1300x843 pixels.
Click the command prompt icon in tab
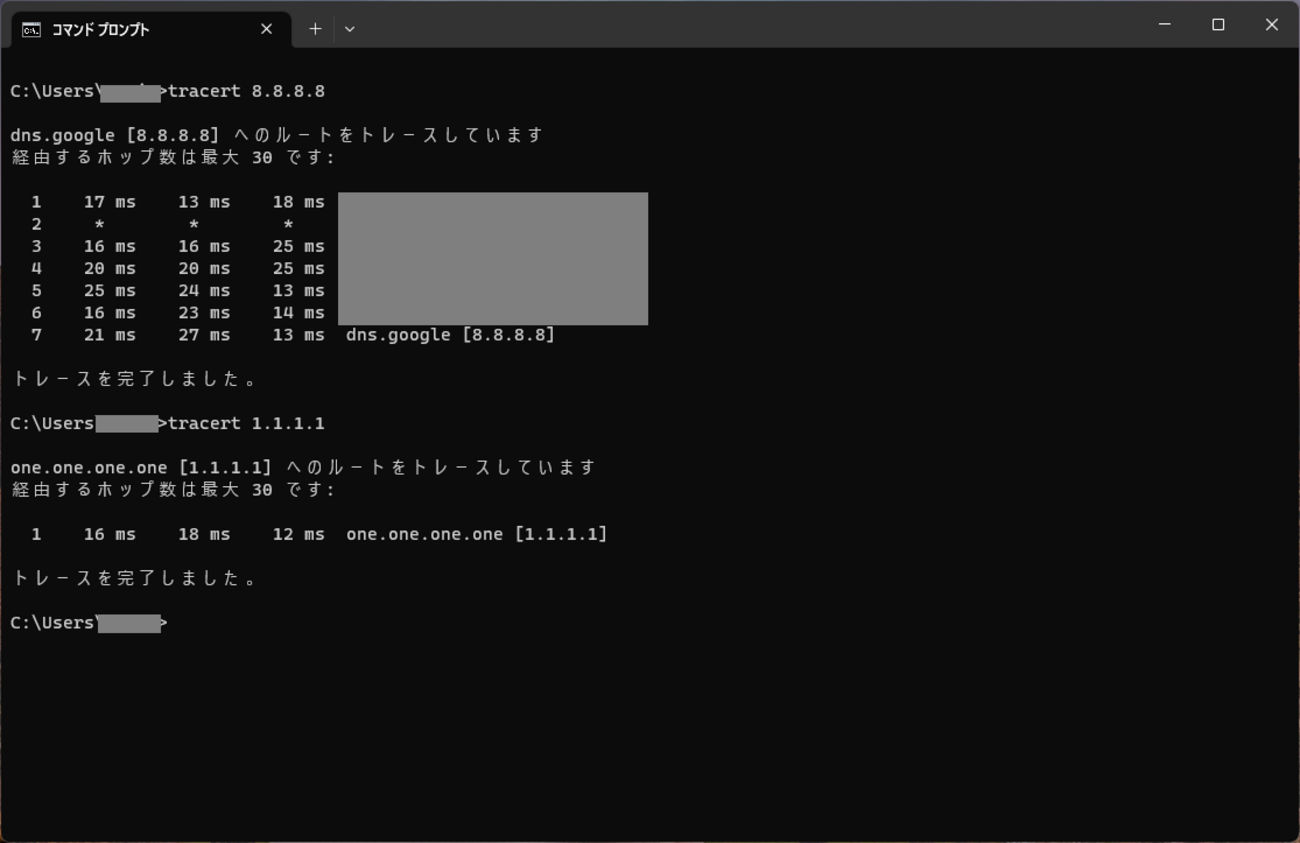pos(32,30)
